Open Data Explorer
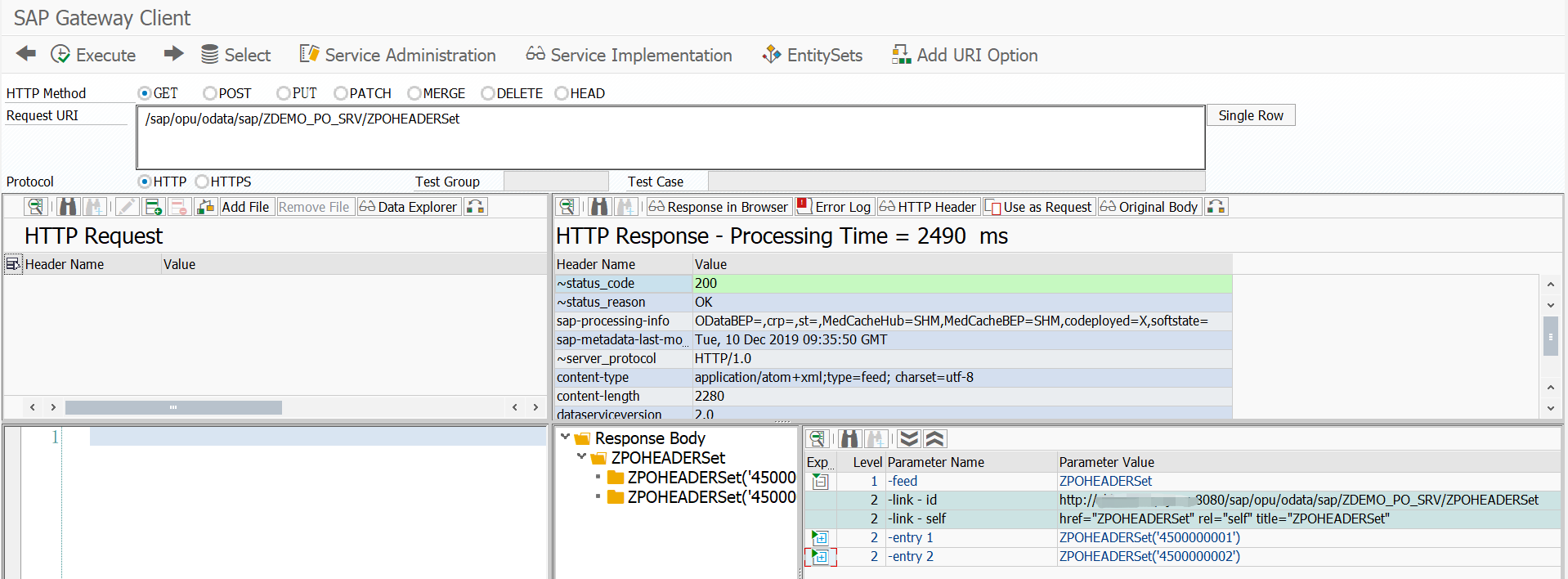This screenshot has width=1568, height=579. [409, 207]
